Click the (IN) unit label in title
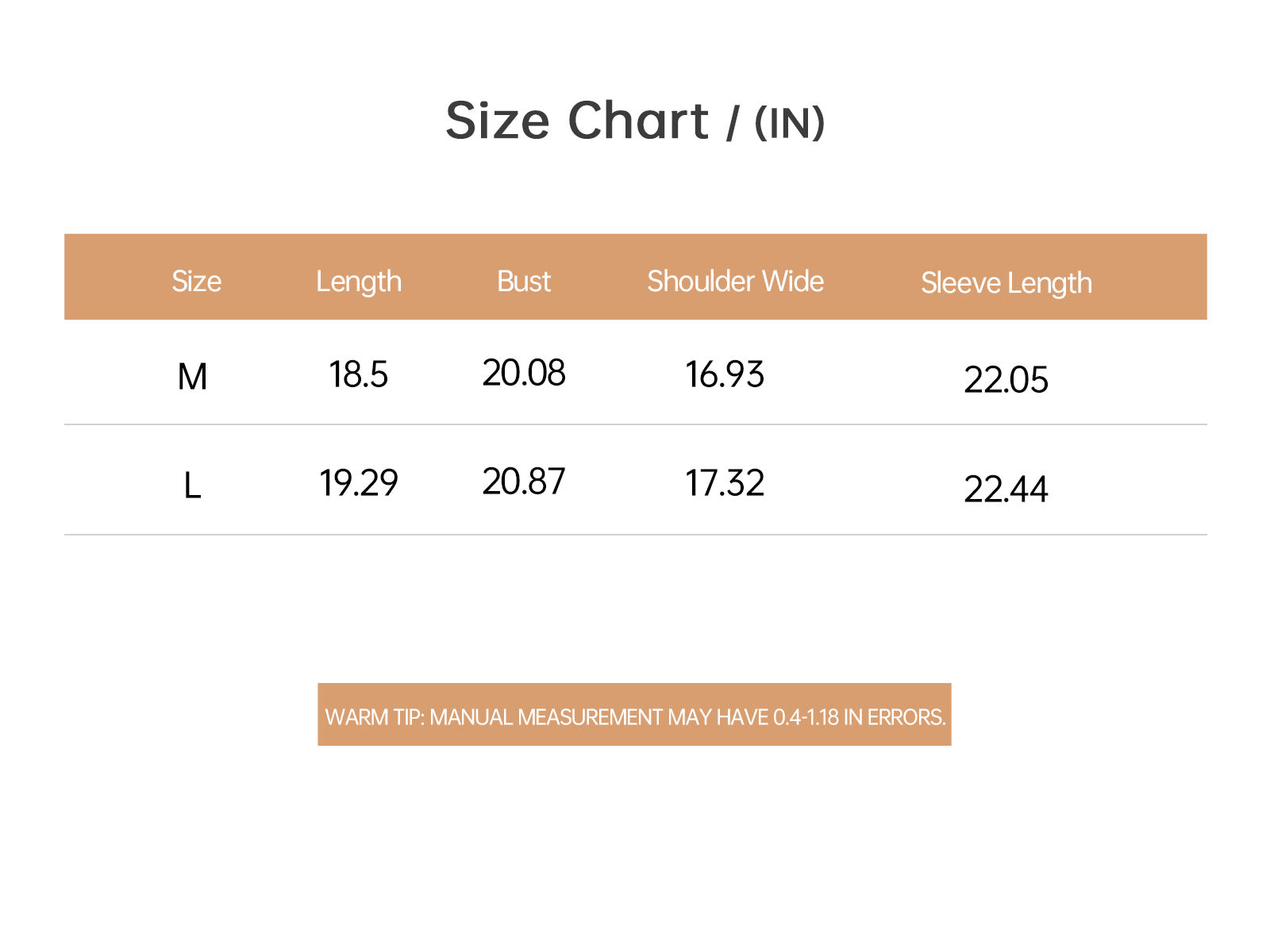Screen dimensions: 1270x952 pos(790,123)
